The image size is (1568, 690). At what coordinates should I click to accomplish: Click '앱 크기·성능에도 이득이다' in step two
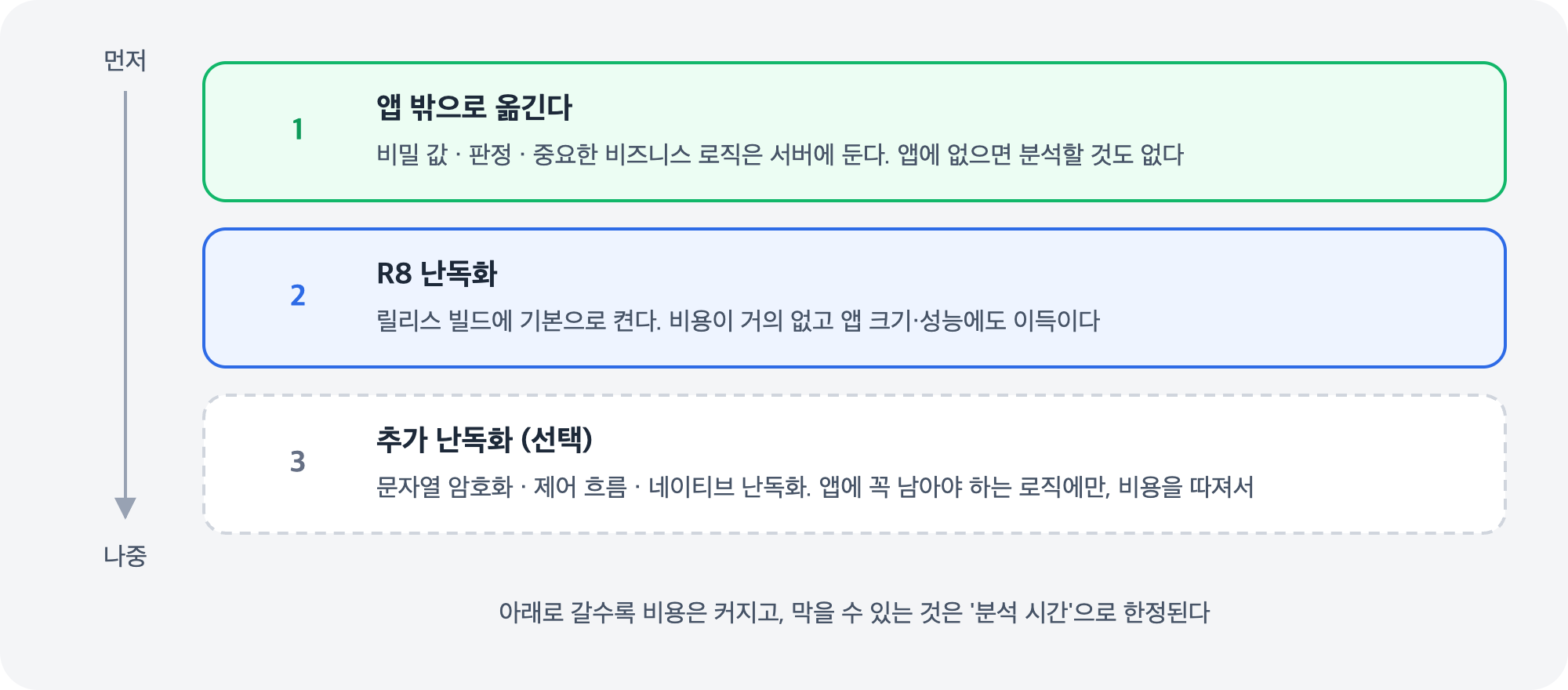pos(971,321)
